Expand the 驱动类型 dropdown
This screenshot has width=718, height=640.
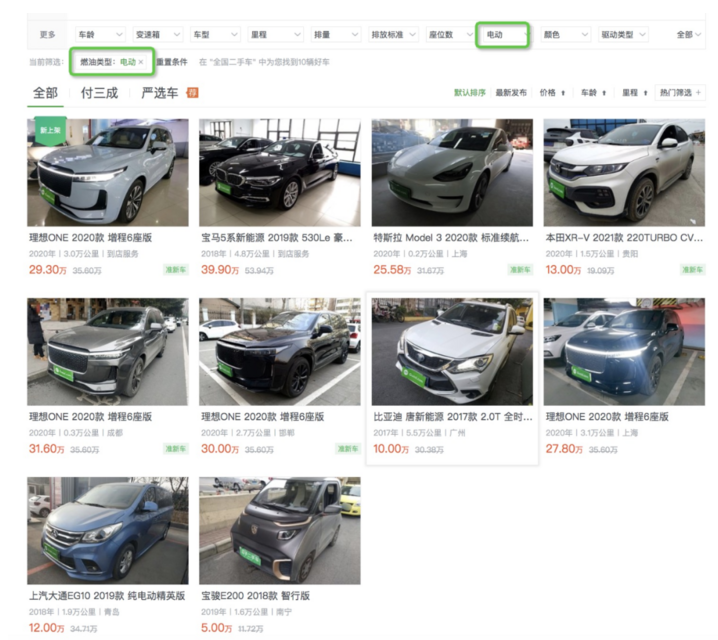pyautogui.click(x=623, y=35)
